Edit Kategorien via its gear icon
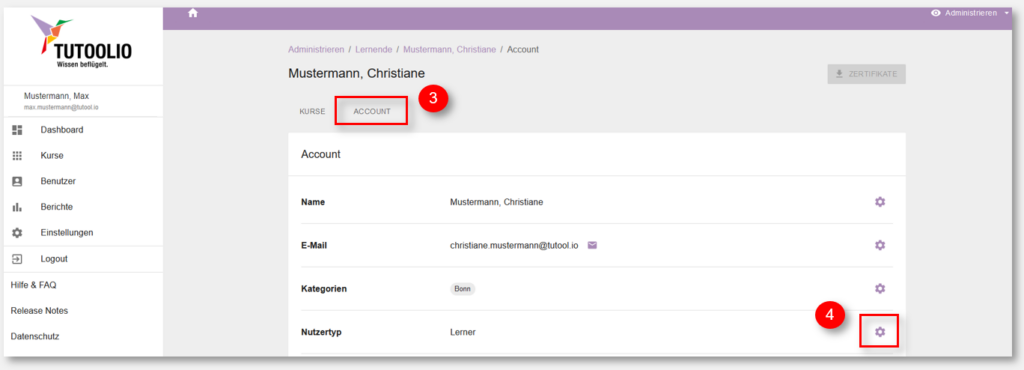 tap(880, 288)
